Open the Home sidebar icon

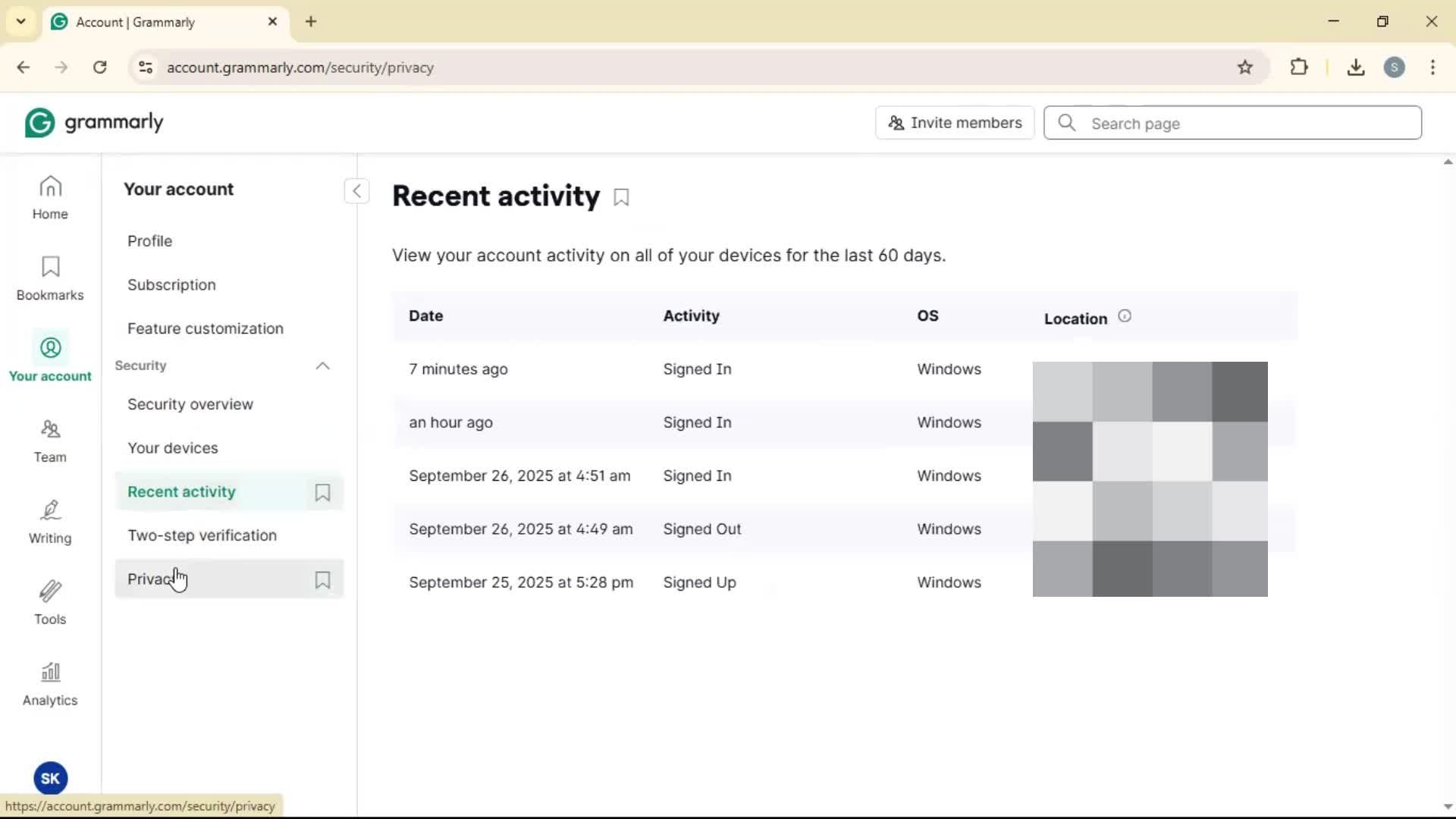click(x=50, y=197)
